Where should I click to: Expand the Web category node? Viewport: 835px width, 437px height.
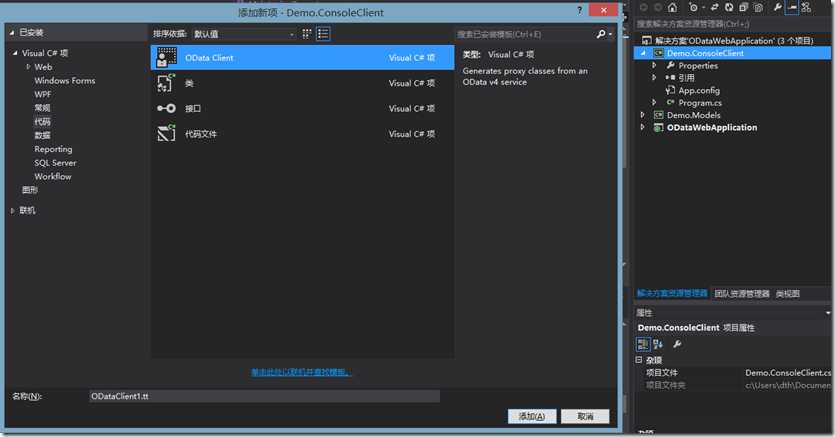point(28,67)
